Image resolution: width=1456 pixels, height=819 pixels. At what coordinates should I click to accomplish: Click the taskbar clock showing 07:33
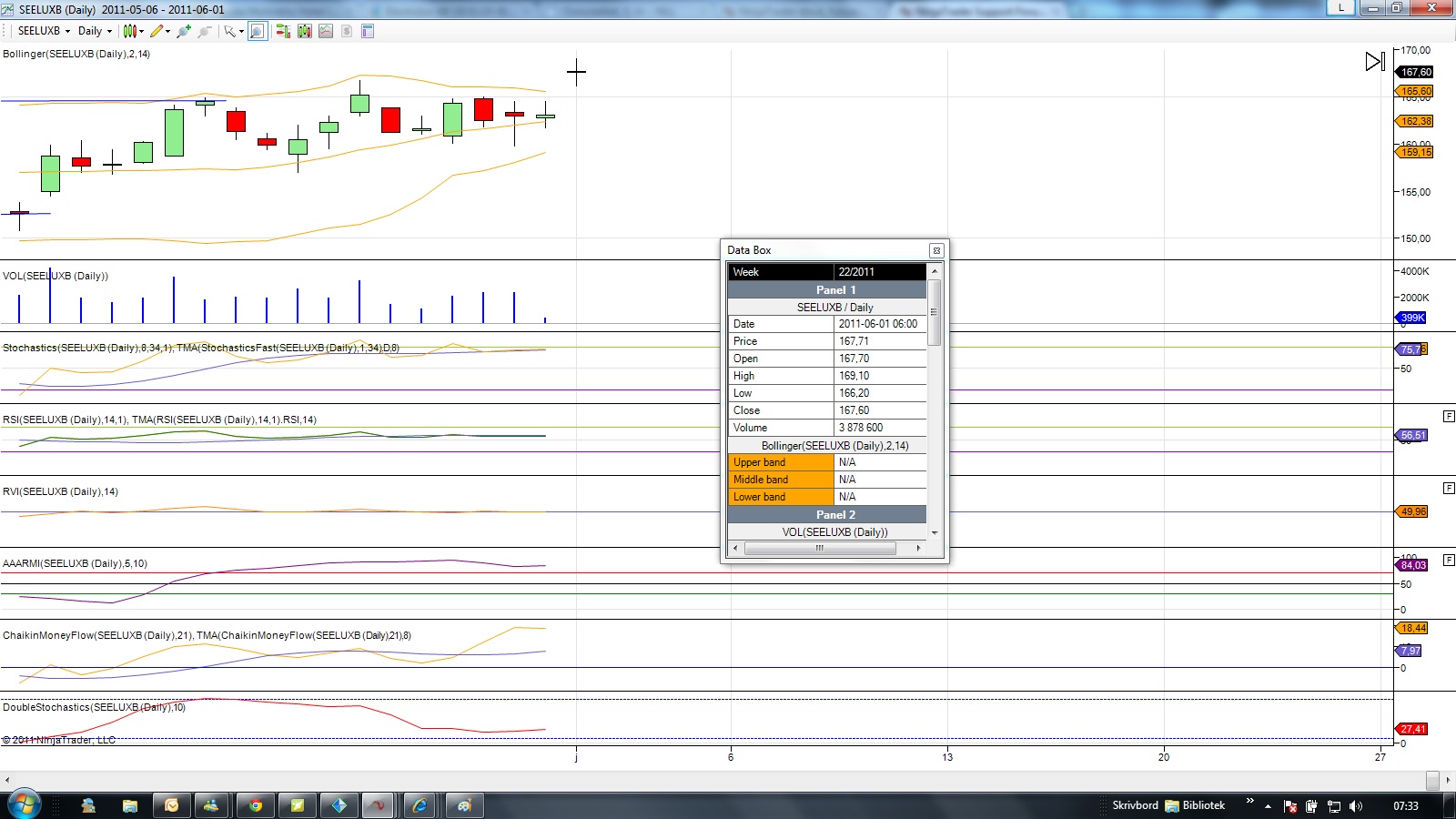[1405, 806]
